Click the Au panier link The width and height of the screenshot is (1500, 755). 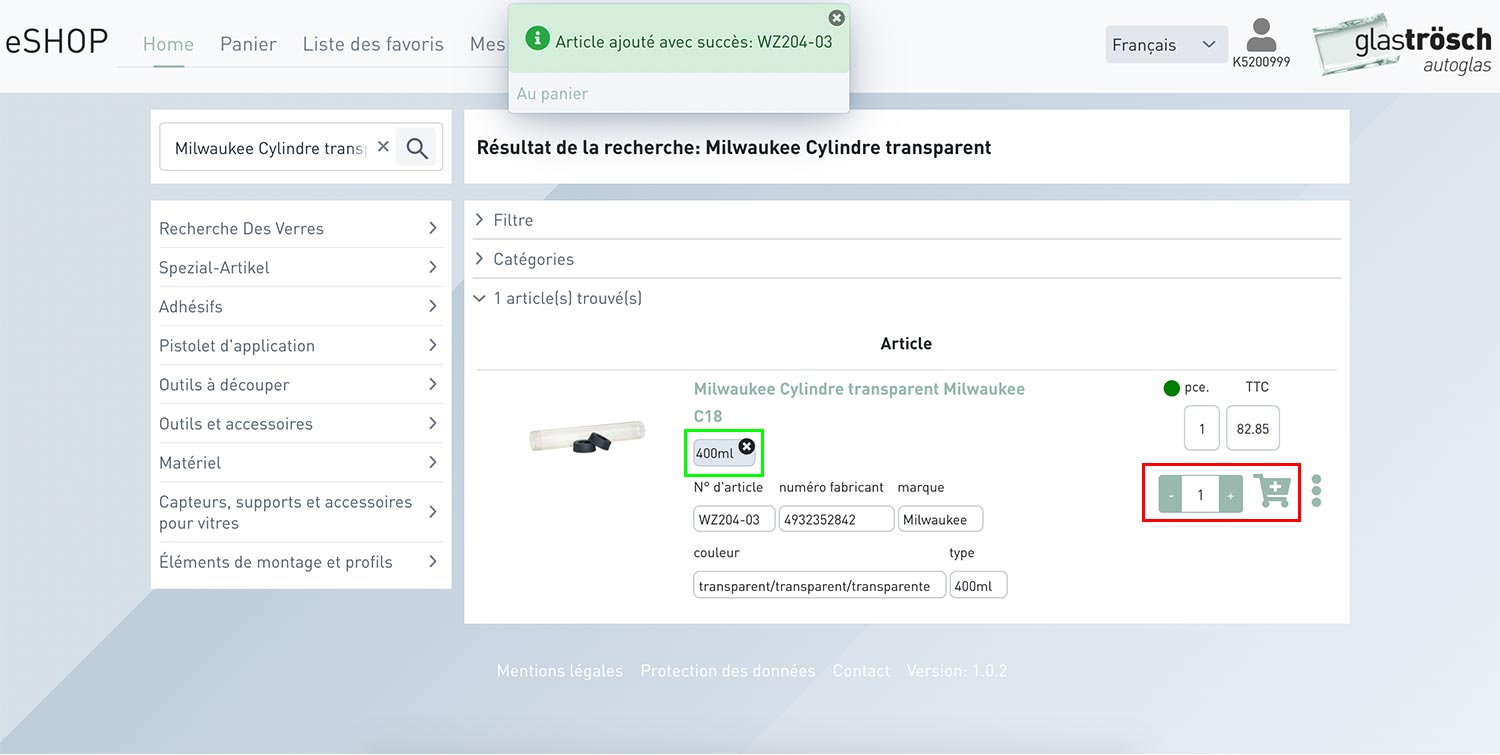click(552, 93)
